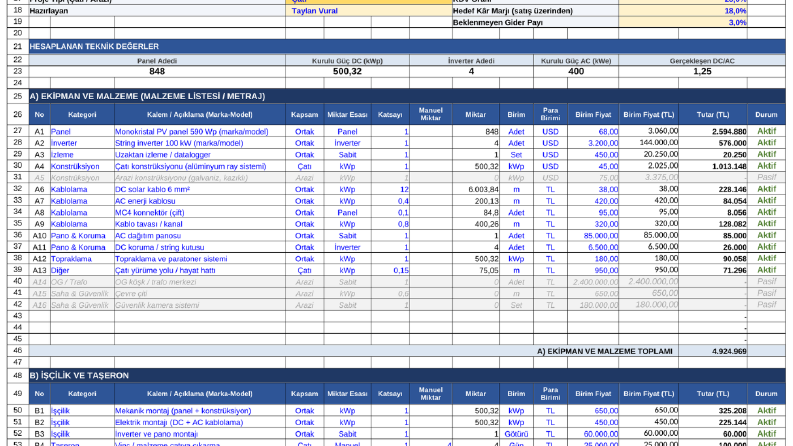Select installed DC power value 500,32
This screenshot has width=793, height=446.
point(347,71)
